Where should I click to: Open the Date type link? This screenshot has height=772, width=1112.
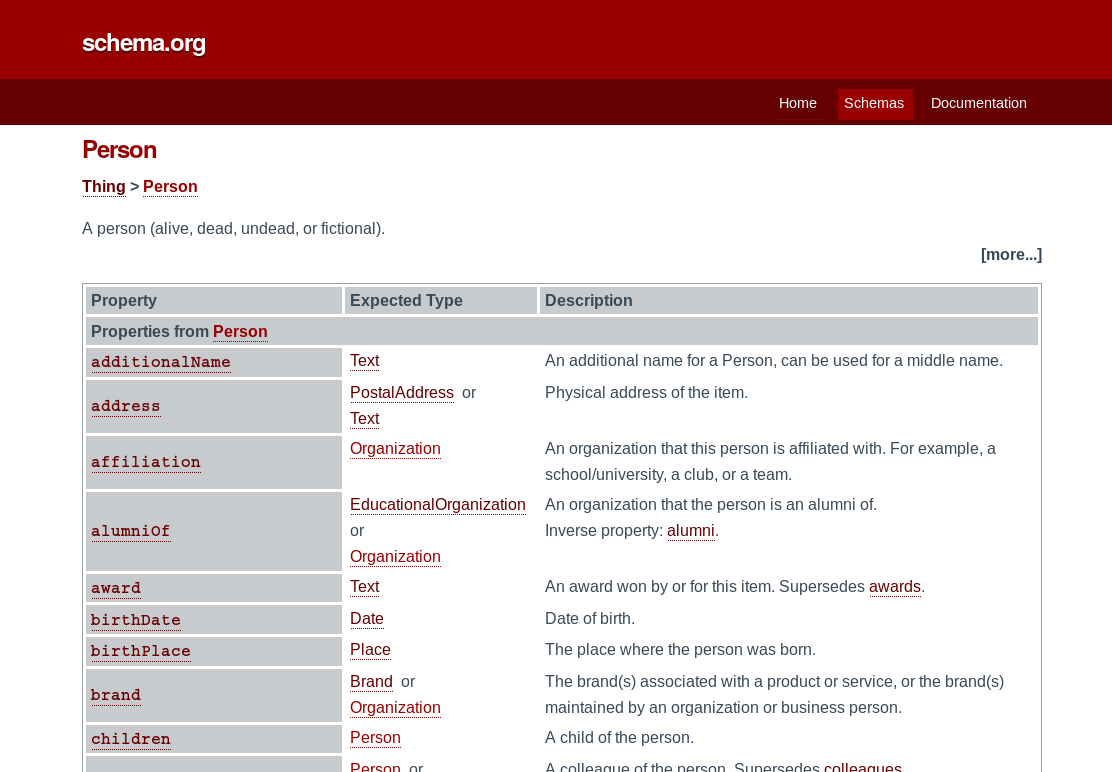point(367,619)
